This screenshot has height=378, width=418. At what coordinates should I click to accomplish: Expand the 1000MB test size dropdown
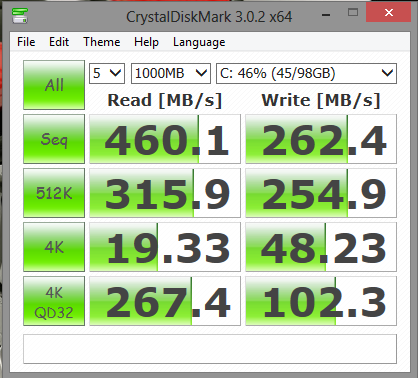[171, 73]
